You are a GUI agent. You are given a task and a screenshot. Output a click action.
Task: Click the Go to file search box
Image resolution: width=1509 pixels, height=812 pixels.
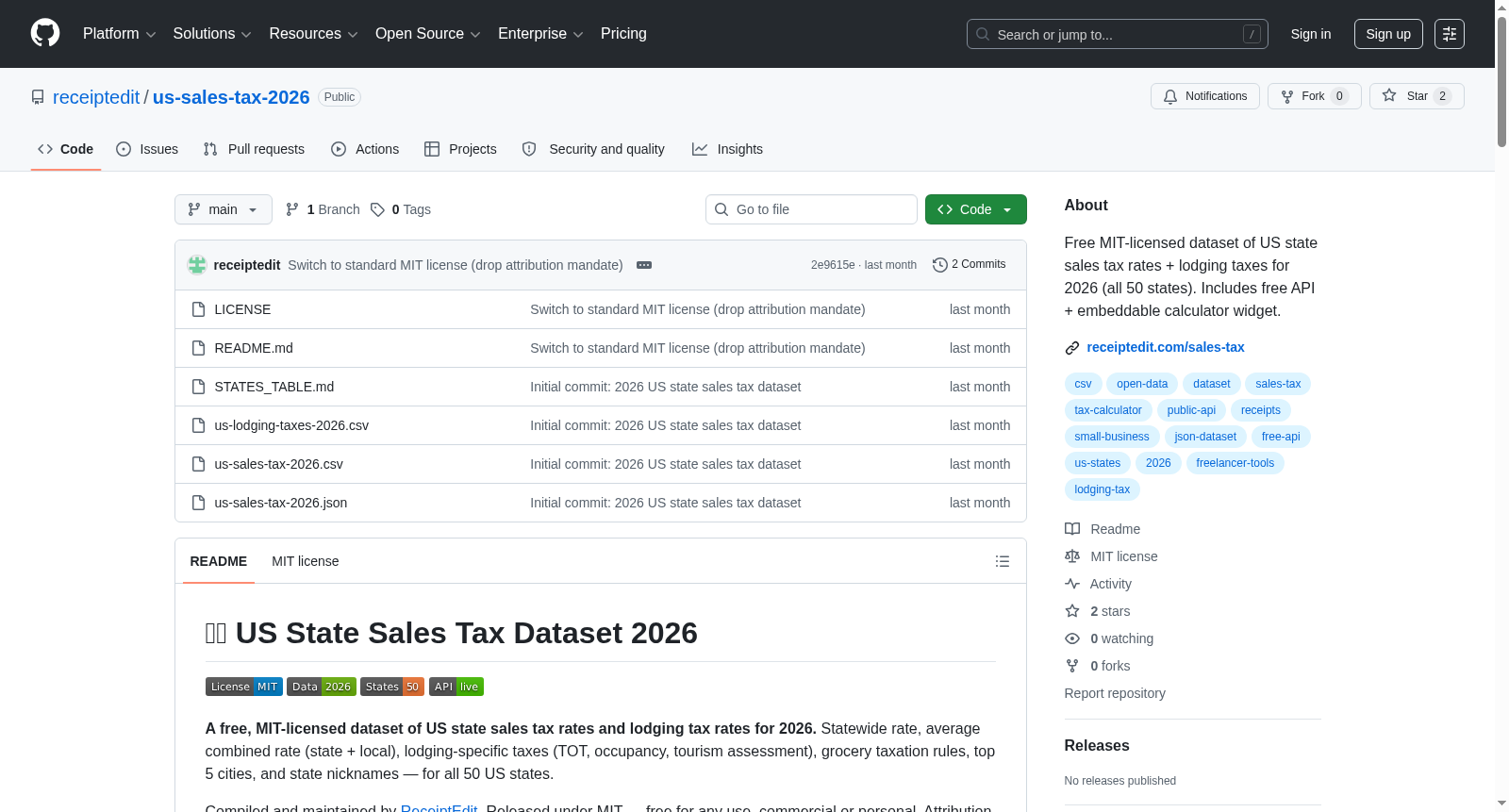pyautogui.click(x=811, y=209)
